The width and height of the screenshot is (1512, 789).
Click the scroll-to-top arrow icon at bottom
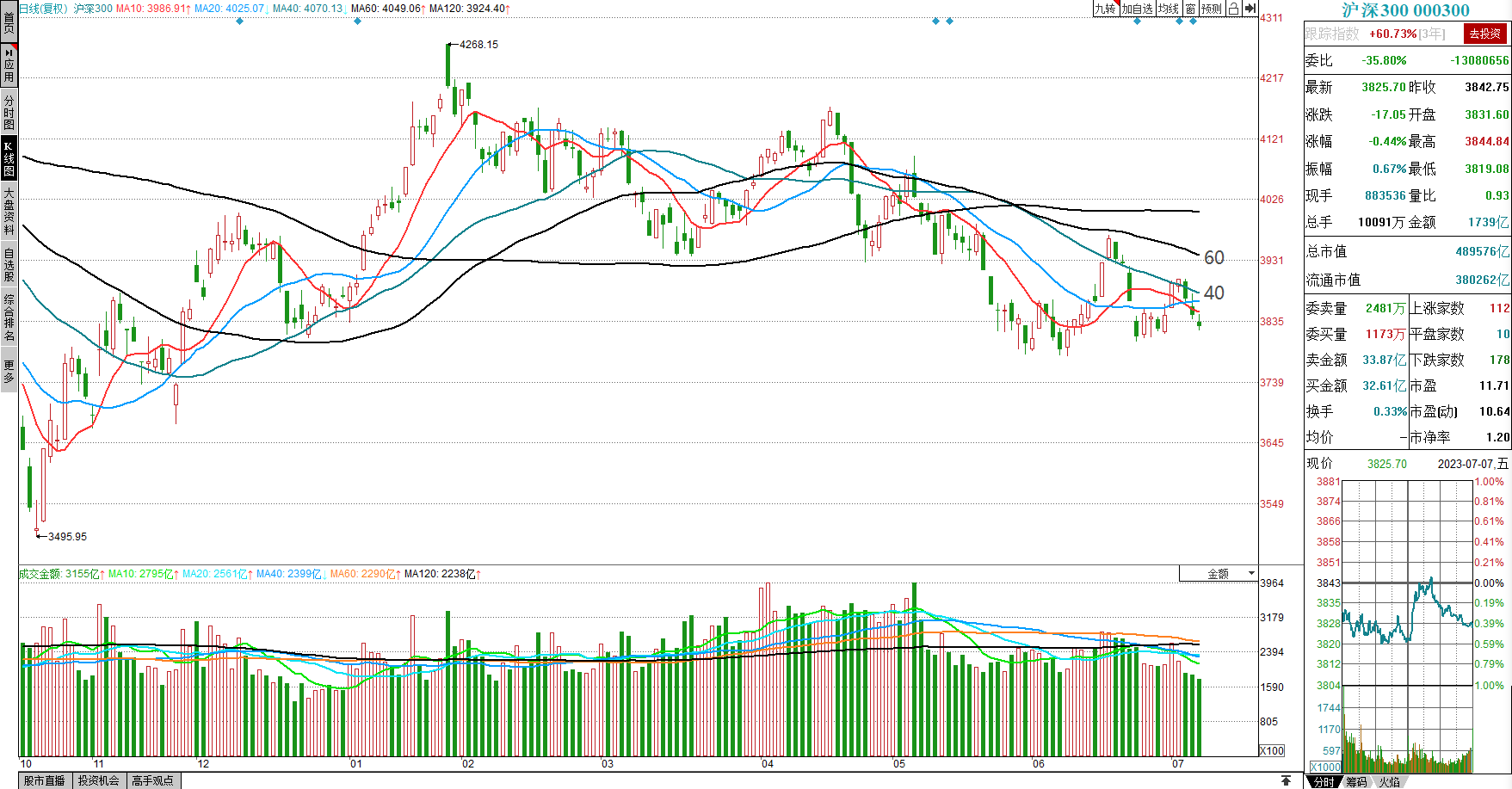coord(1286,780)
